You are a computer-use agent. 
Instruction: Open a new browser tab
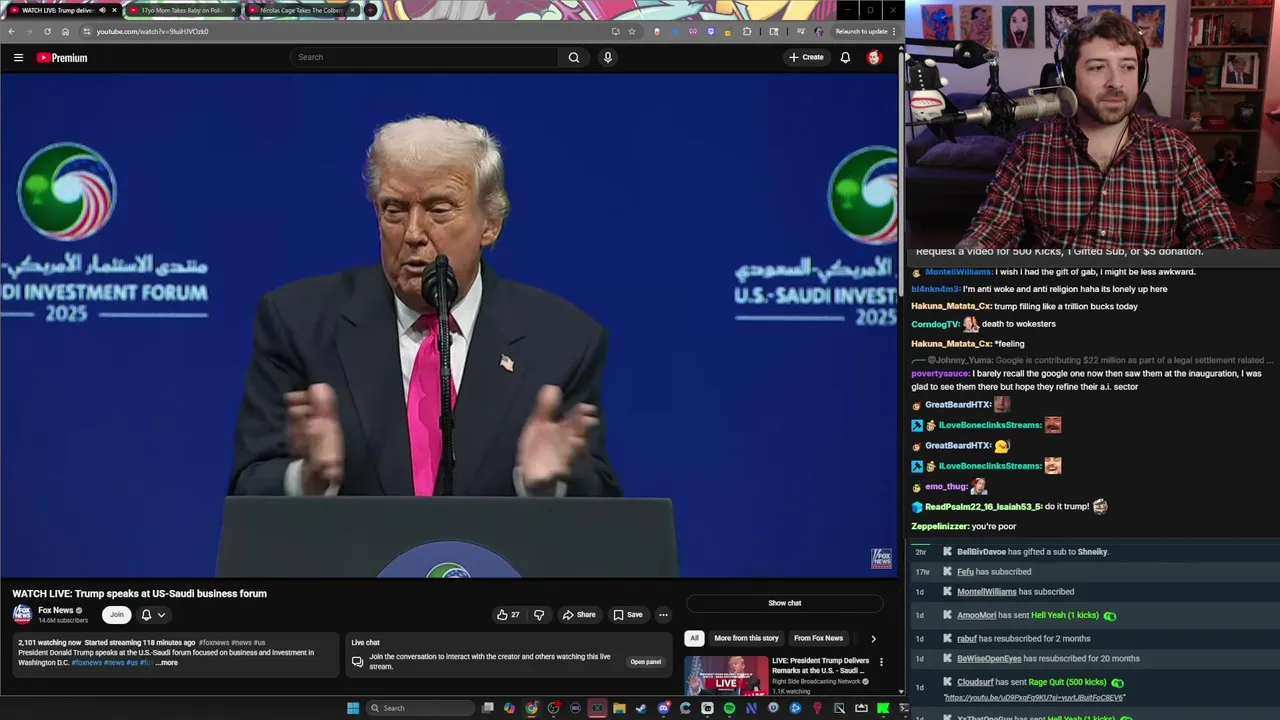(x=371, y=10)
